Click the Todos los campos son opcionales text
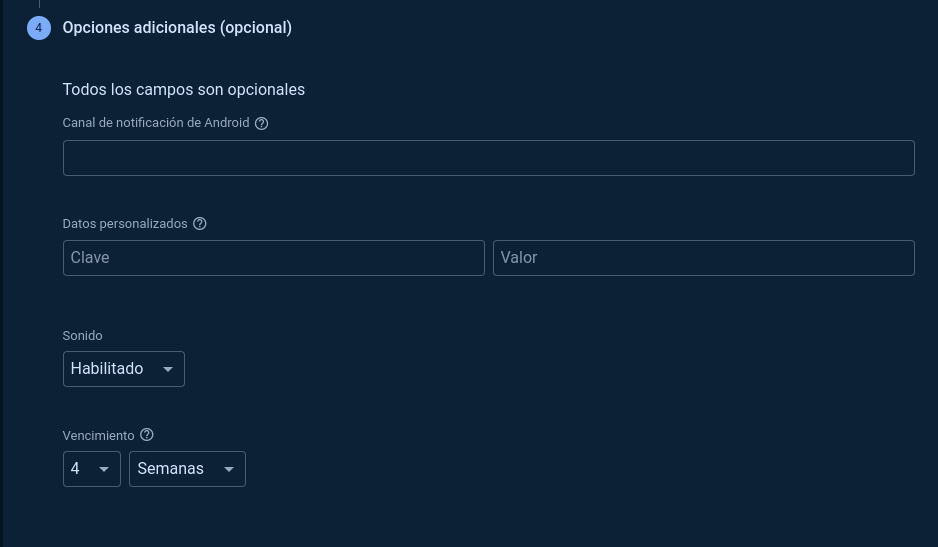The width and height of the screenshot is (938, 547). tap(183, 90)
